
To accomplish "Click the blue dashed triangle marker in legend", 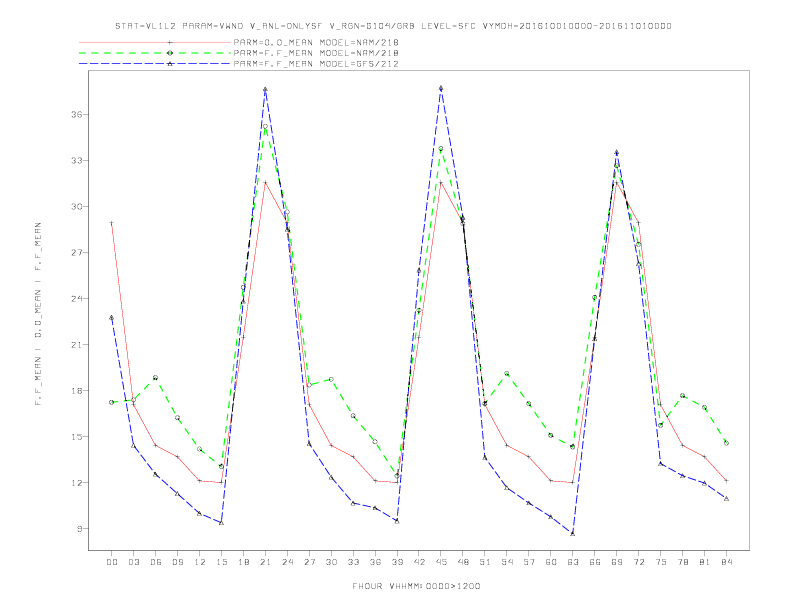I will [170, 64].
